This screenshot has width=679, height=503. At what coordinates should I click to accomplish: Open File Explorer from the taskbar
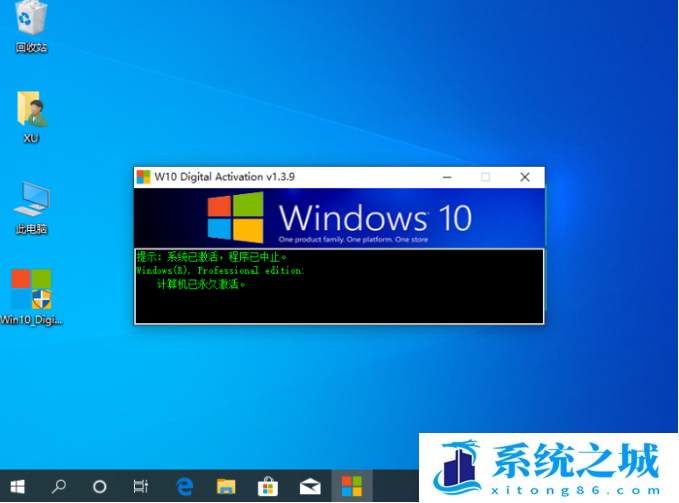(x=226, y=487)
